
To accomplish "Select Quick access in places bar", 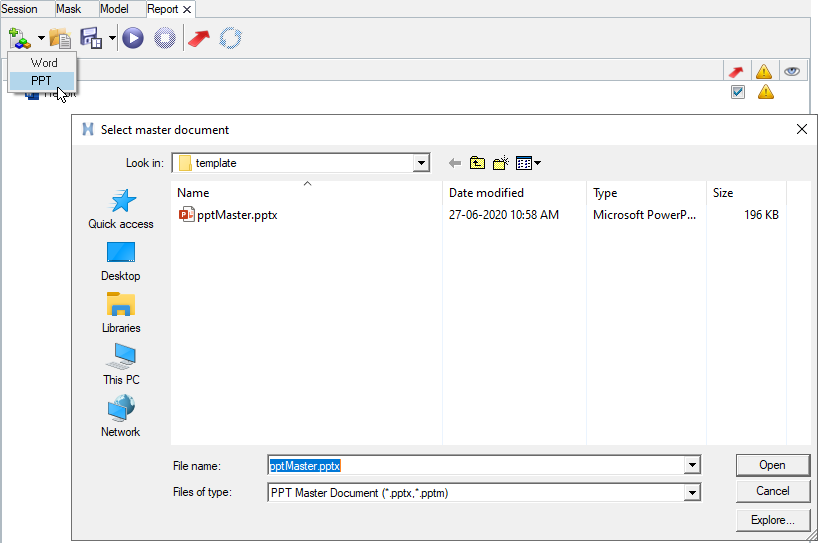I will (x=121, y=209).
